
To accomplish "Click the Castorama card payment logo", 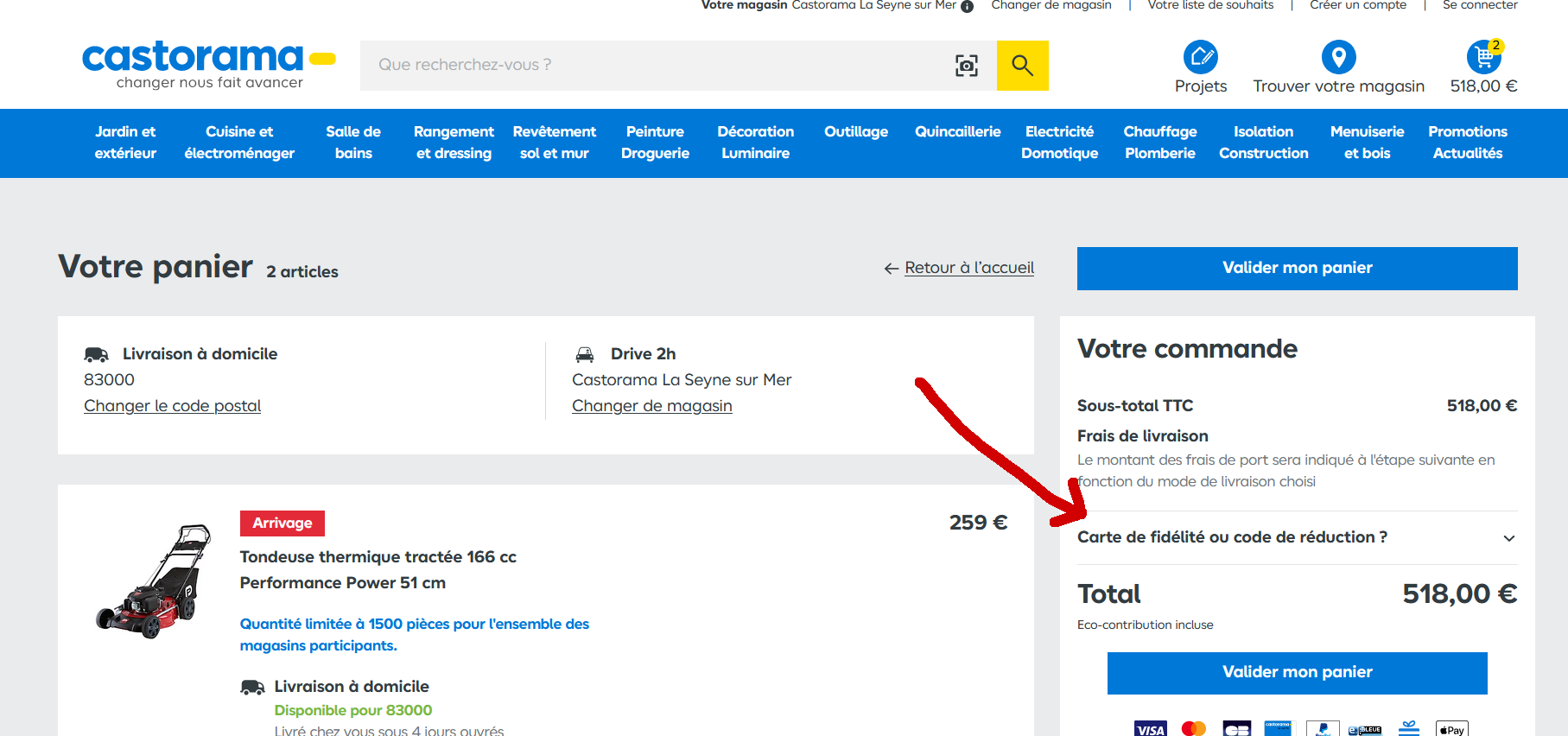I will [x=1278, y=729].
